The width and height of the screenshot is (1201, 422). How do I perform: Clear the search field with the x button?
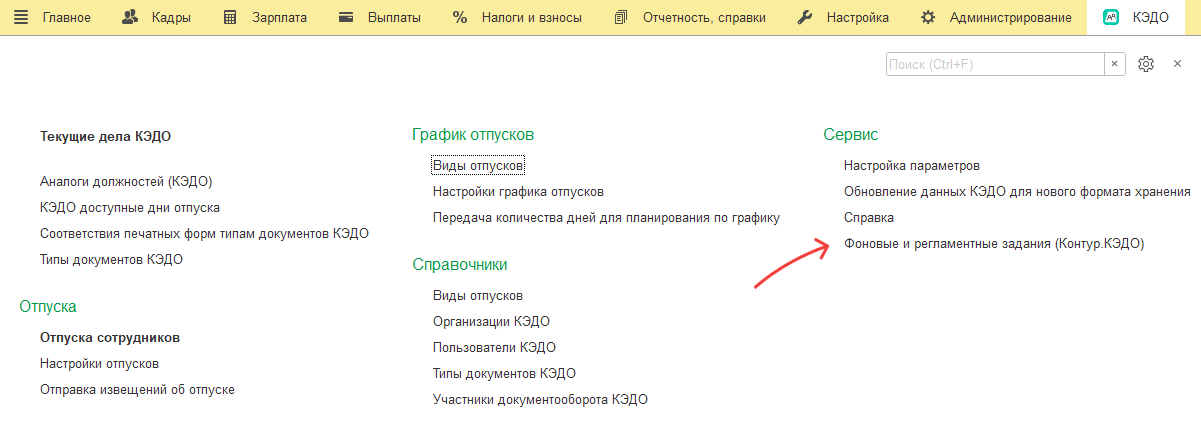pos(1114,64)
